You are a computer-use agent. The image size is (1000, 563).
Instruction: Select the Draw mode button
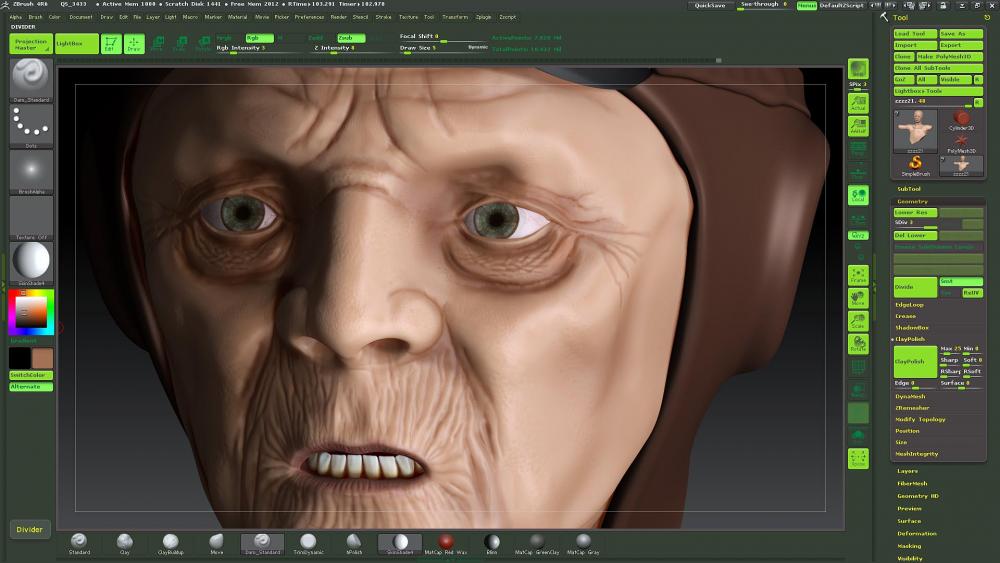[134, 43]
